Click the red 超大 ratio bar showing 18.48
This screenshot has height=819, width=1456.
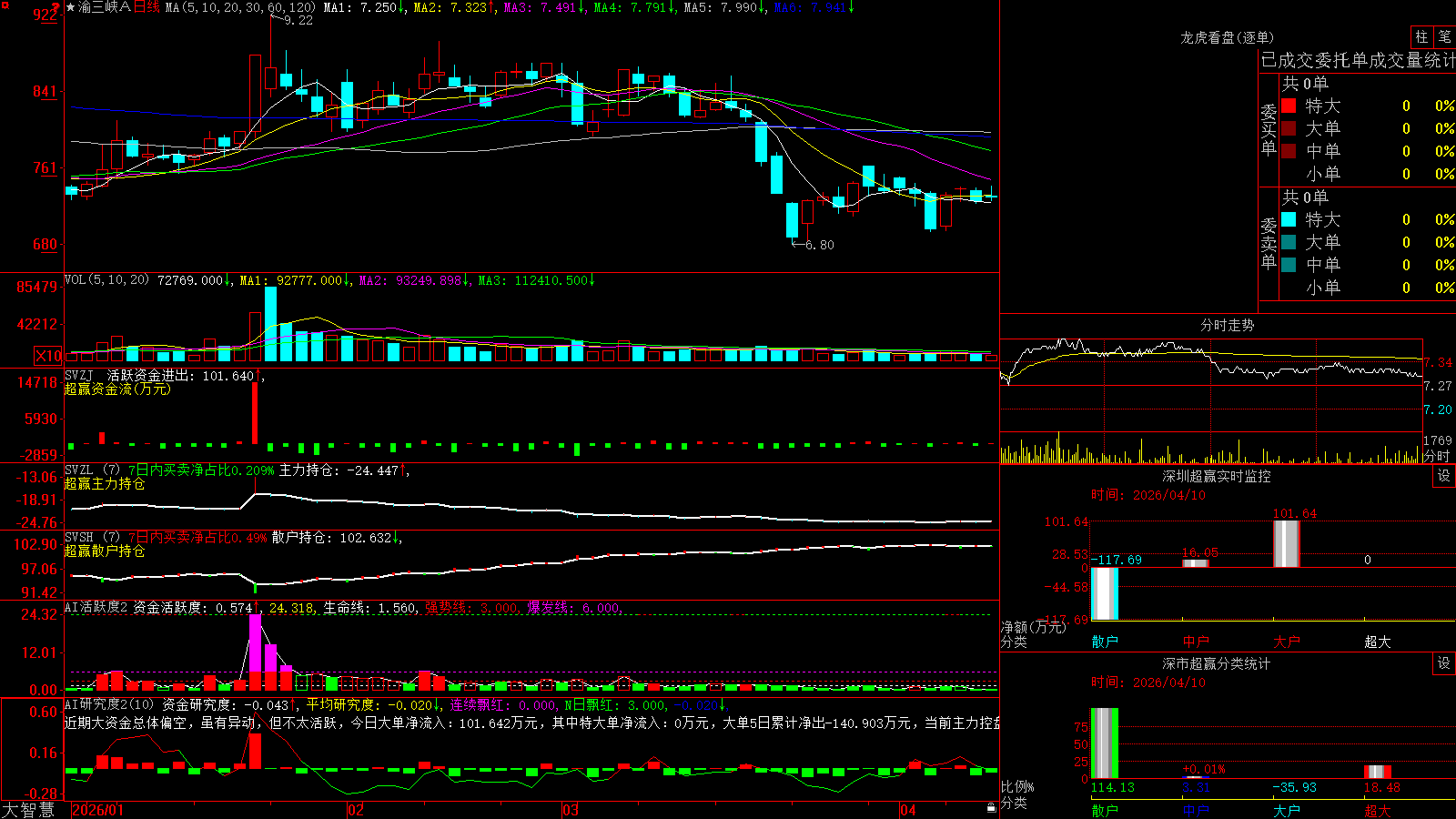click(x=1378, y=773)
